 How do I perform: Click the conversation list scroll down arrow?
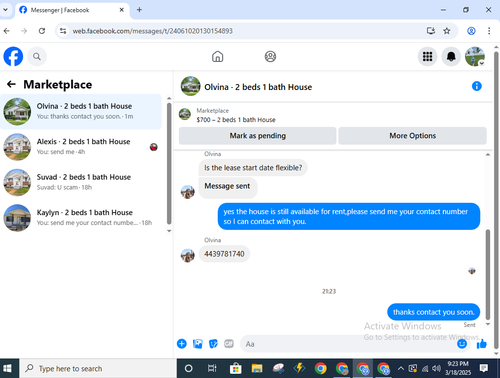[x=169, y=231]
